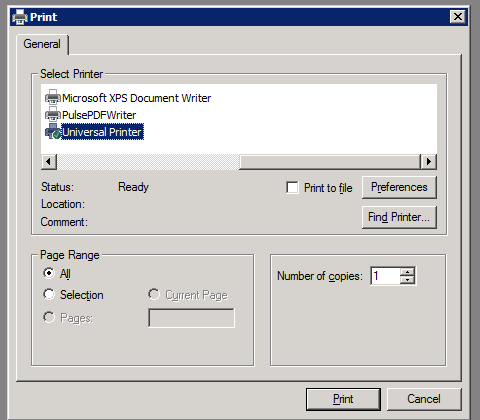
Task: Select the Pages radio button
Action: (49, 317)
